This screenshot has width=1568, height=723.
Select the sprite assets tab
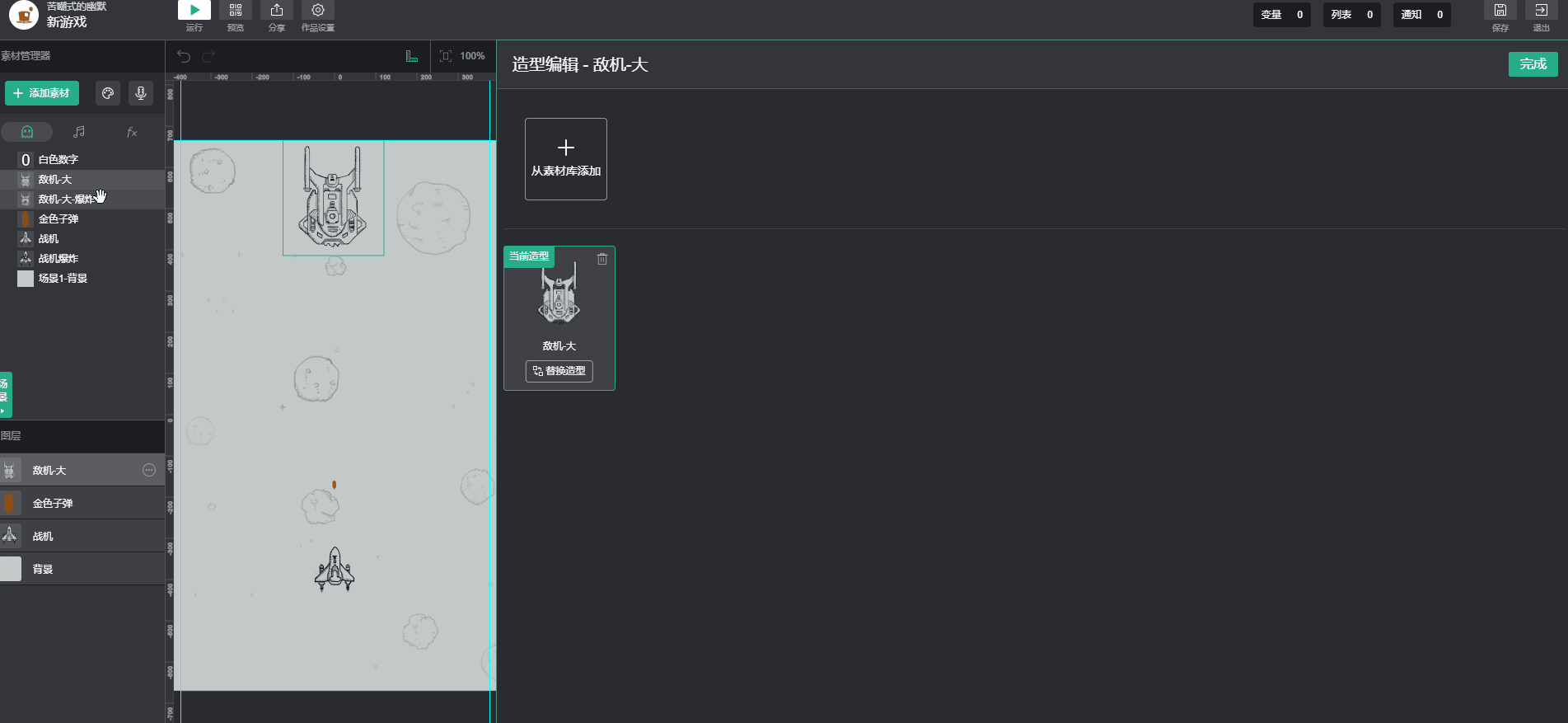(x=27, y=132)
